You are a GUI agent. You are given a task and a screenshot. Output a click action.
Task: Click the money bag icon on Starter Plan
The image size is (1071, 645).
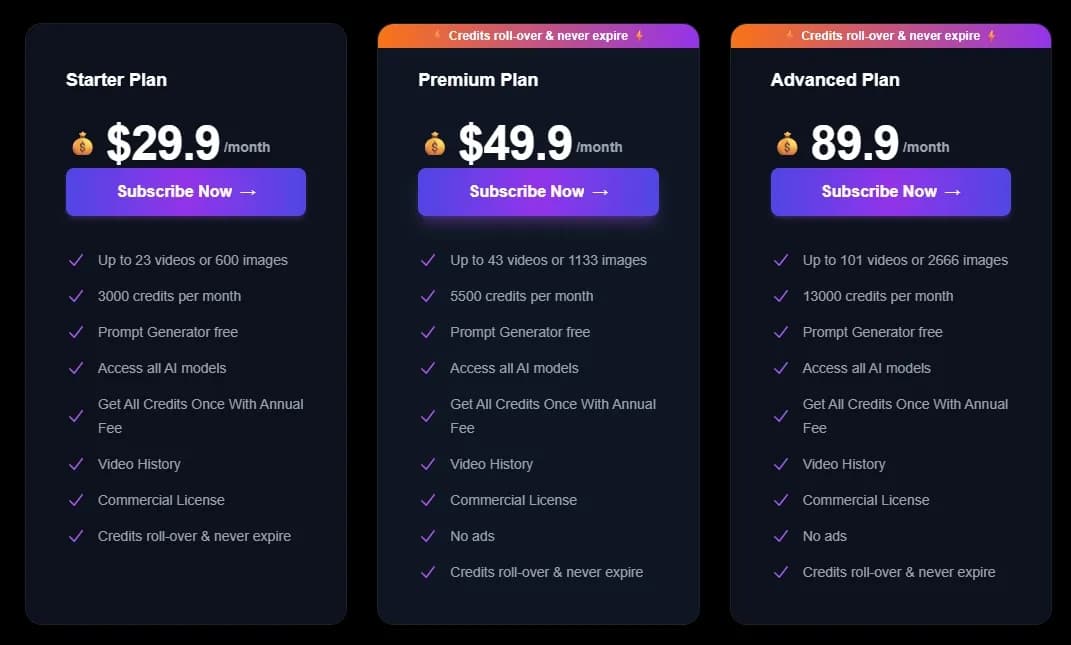[82, 145]
